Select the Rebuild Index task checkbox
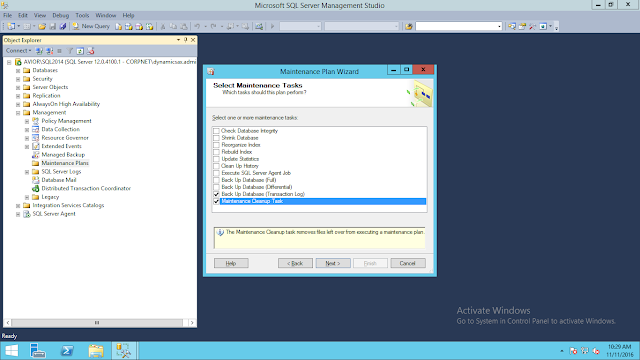The image size is (640, 360). pyautogui.click(x=216, y=152)
